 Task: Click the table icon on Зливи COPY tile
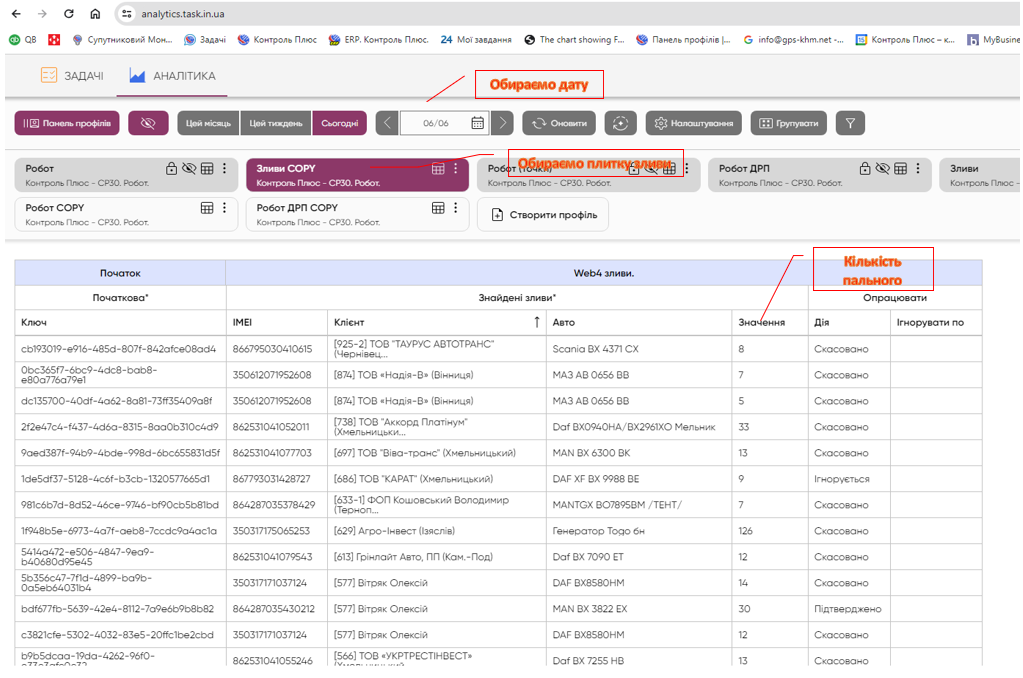tap(438, 168)
